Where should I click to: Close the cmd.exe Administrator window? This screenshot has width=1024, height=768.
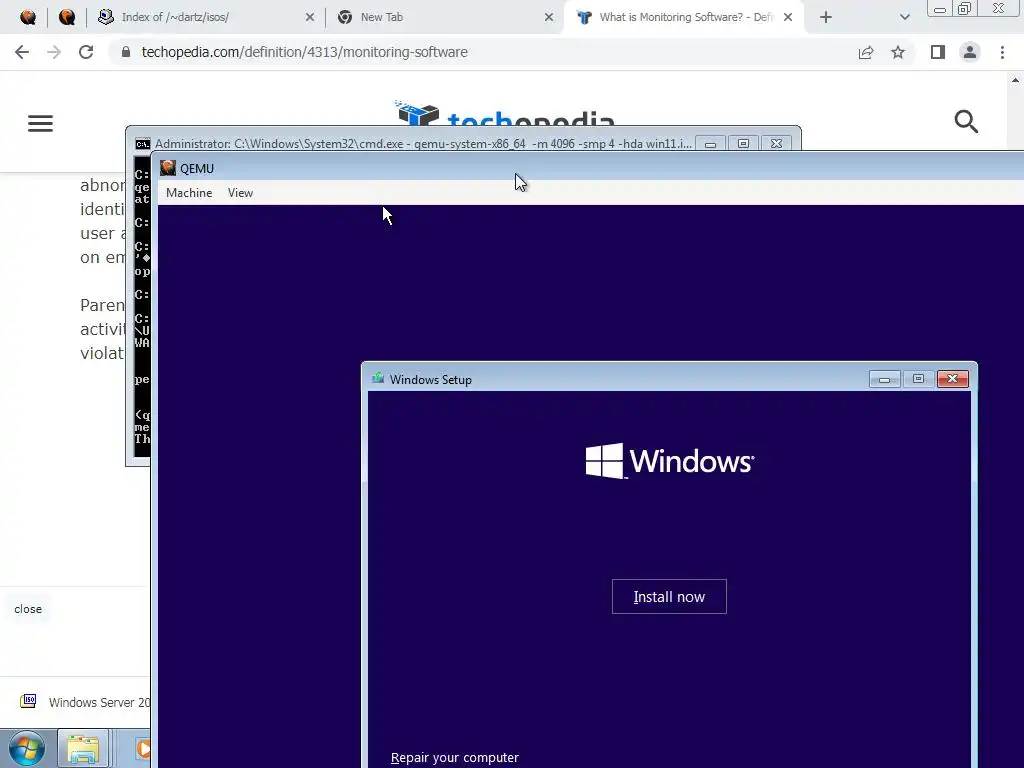[776, 144]
